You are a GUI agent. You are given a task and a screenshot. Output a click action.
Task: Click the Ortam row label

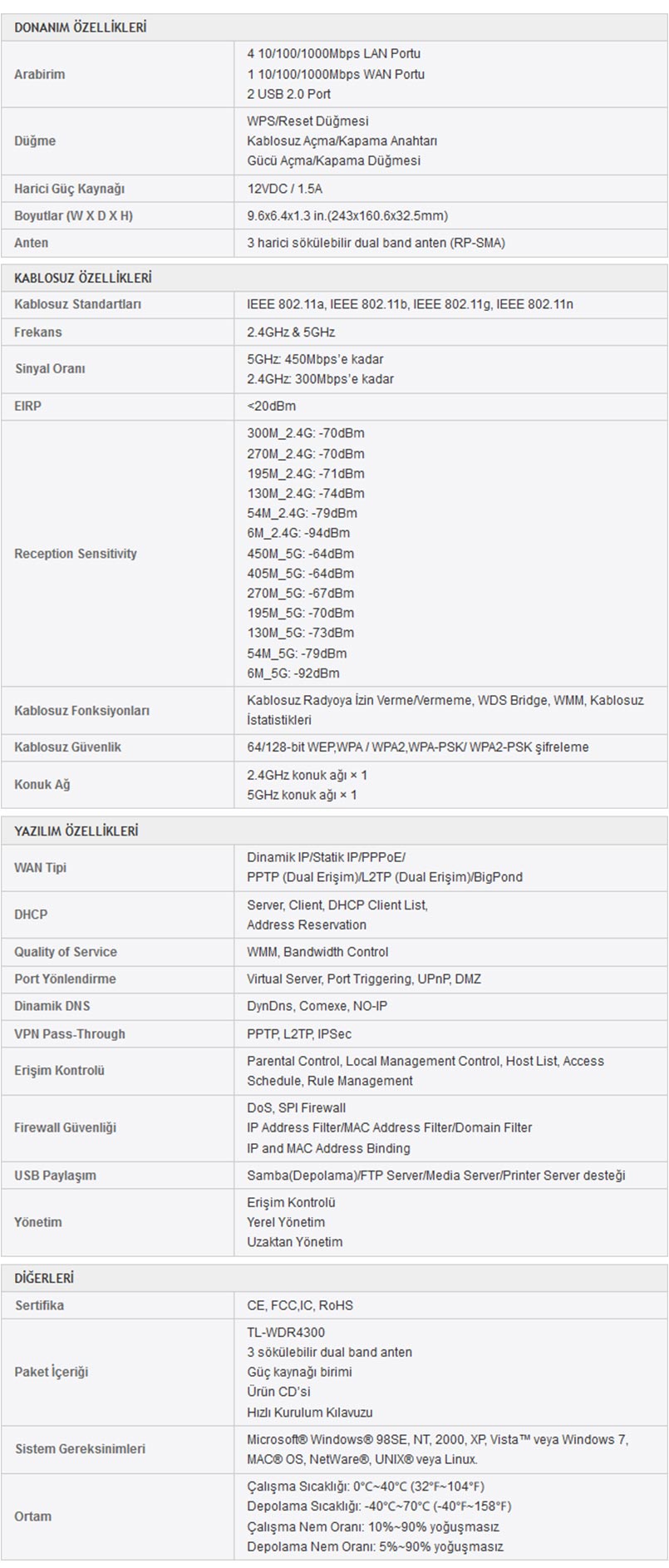click(x=32, y=1516)
